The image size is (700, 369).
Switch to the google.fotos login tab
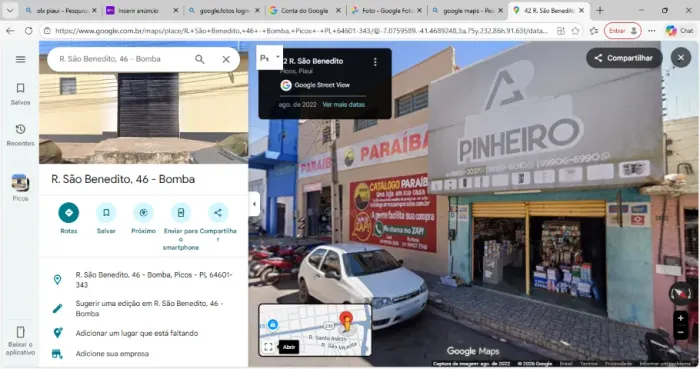[223, 10]
